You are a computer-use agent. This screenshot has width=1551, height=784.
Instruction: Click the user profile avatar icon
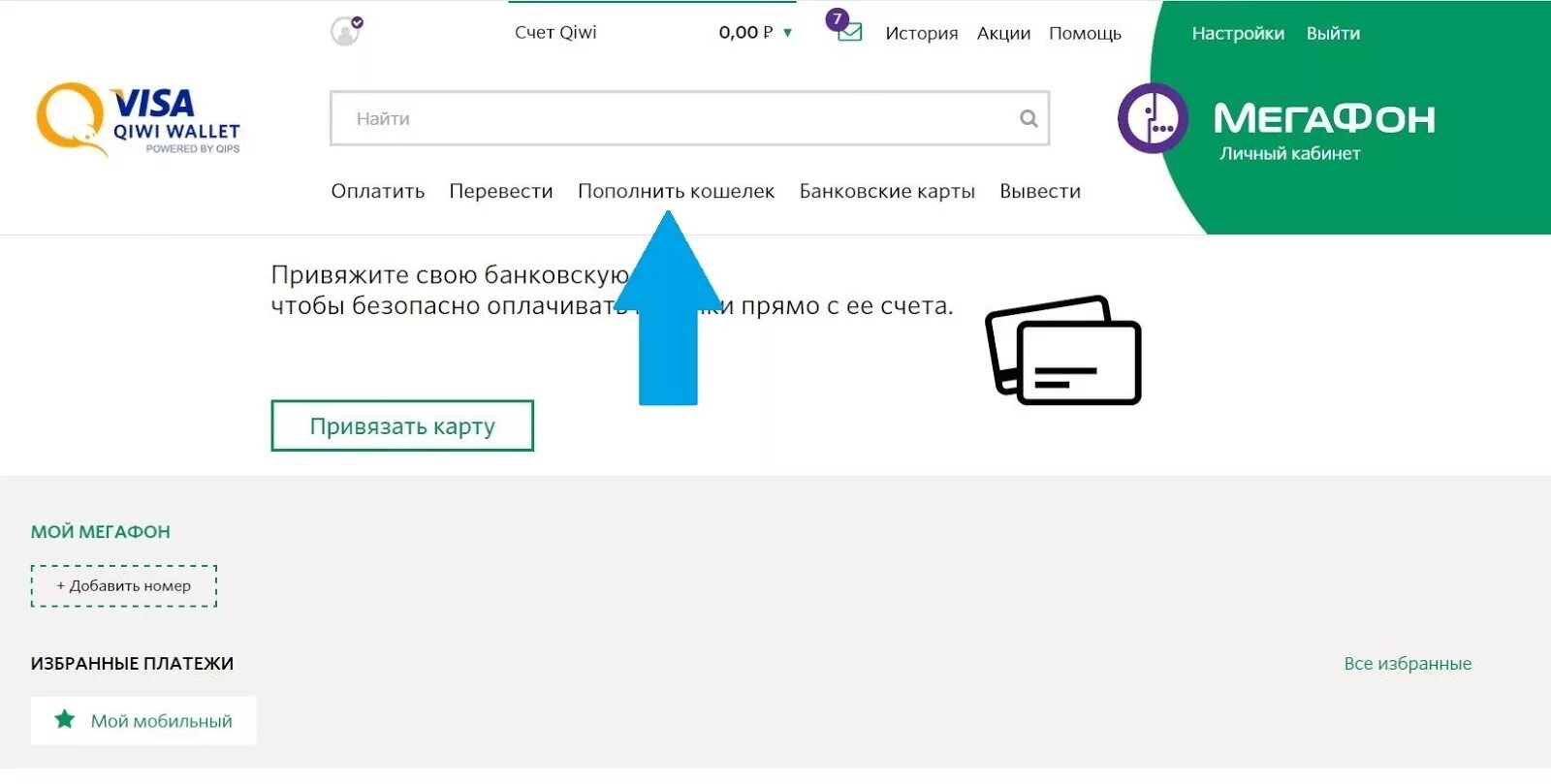coord(345,31)
